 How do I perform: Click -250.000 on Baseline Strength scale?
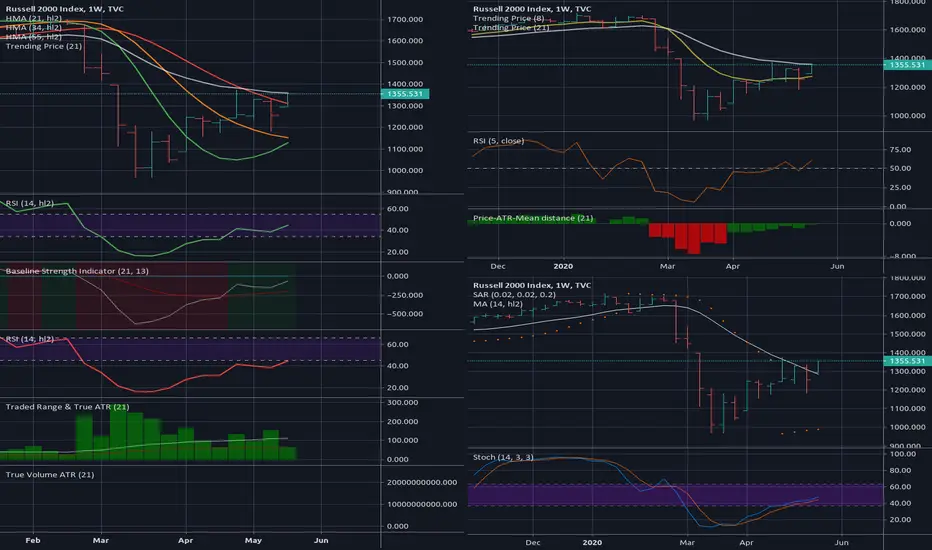pos(404,296)
